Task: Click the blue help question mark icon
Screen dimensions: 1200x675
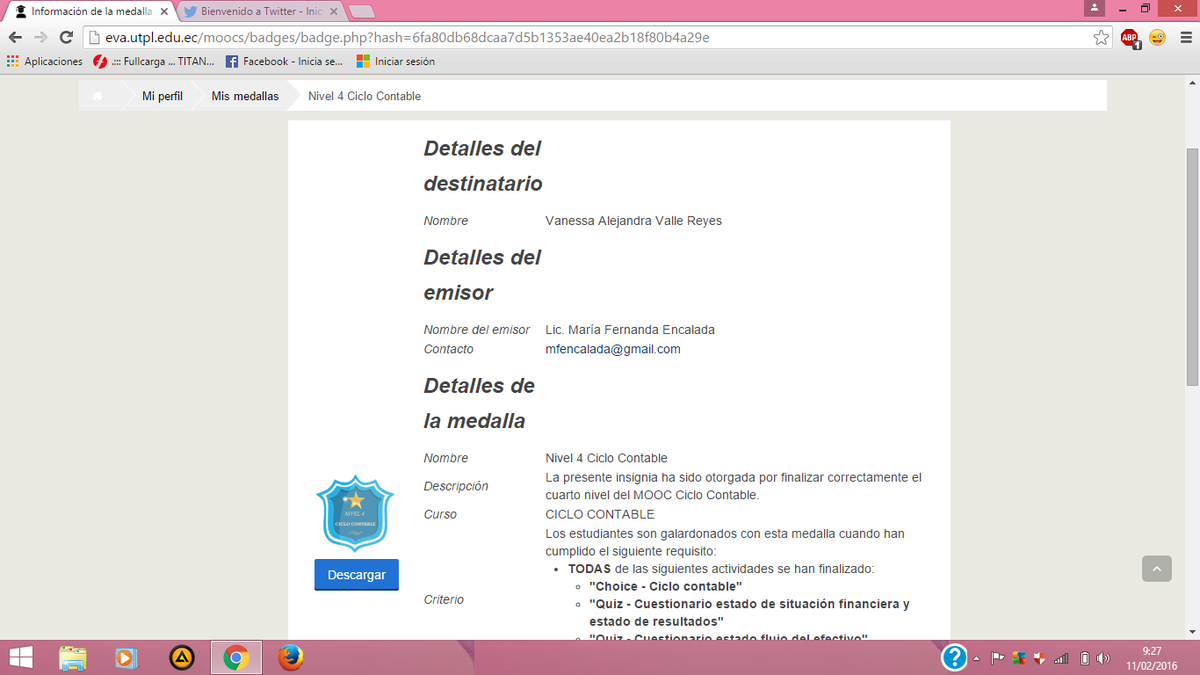Action: (x=955, y=658)
